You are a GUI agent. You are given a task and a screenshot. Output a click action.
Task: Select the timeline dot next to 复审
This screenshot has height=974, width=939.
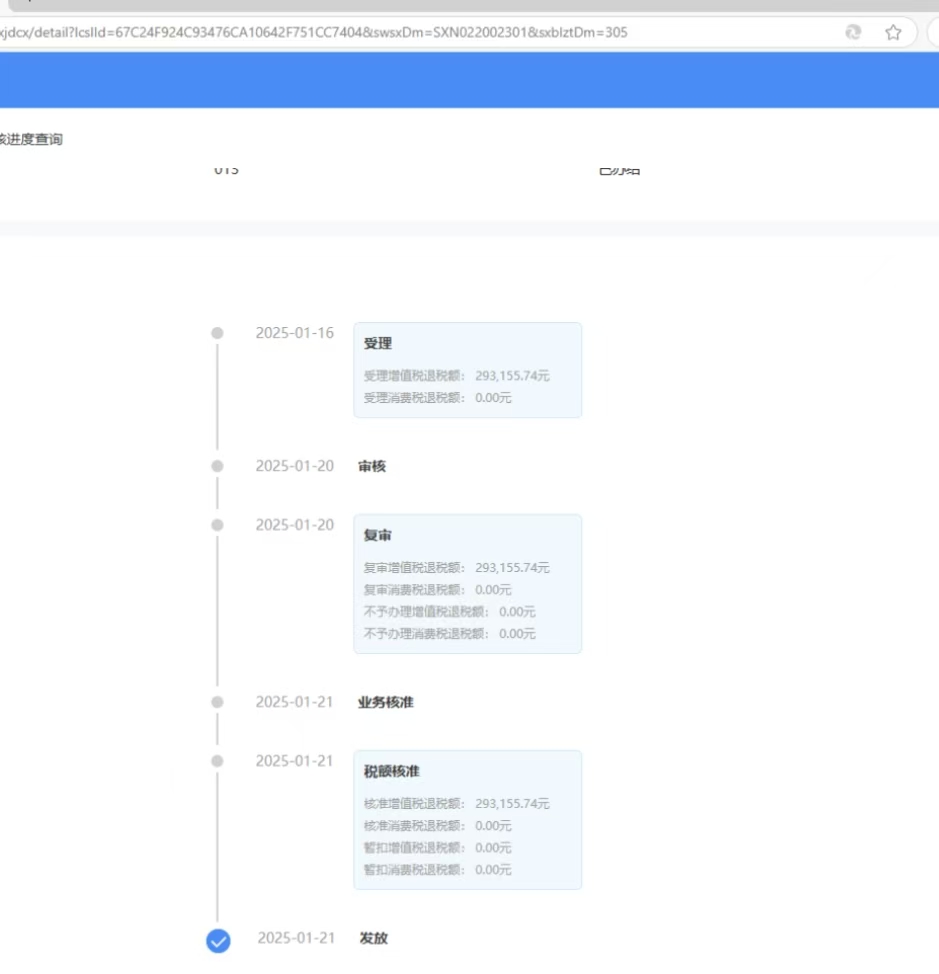pyautogui.click(x=217, y=525)
